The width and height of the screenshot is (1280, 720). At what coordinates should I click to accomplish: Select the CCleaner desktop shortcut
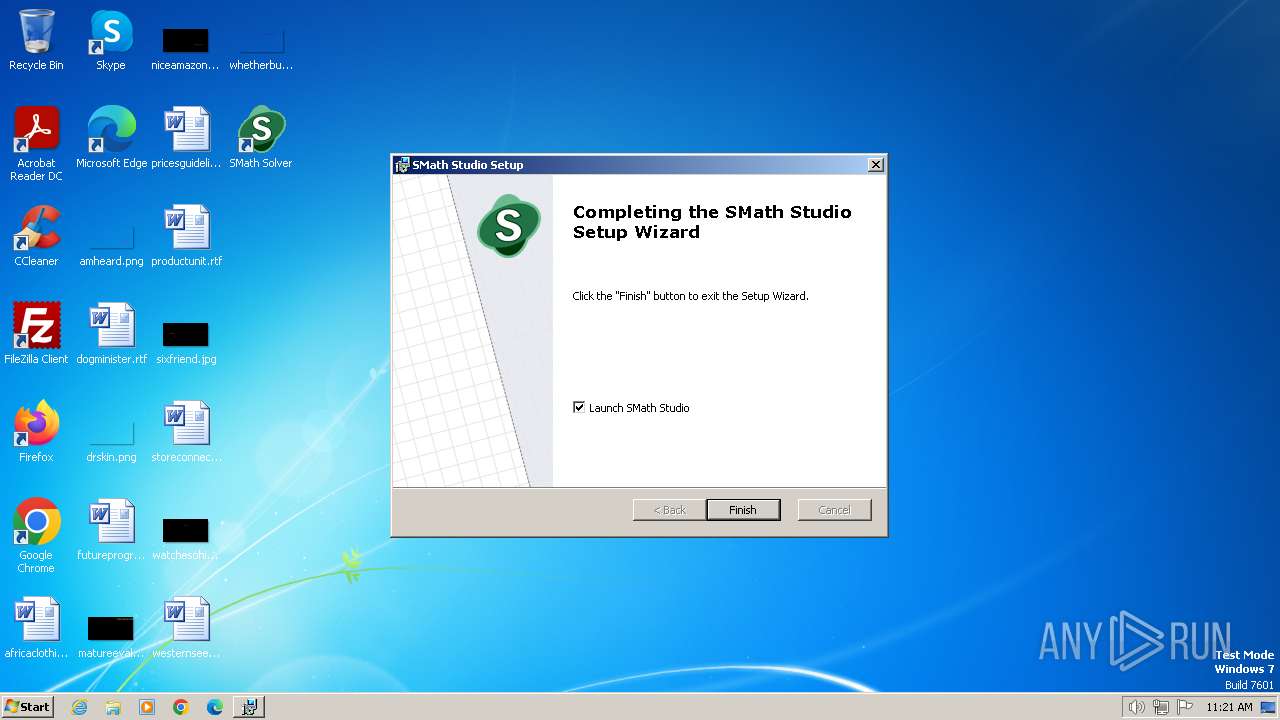(36, 236)
